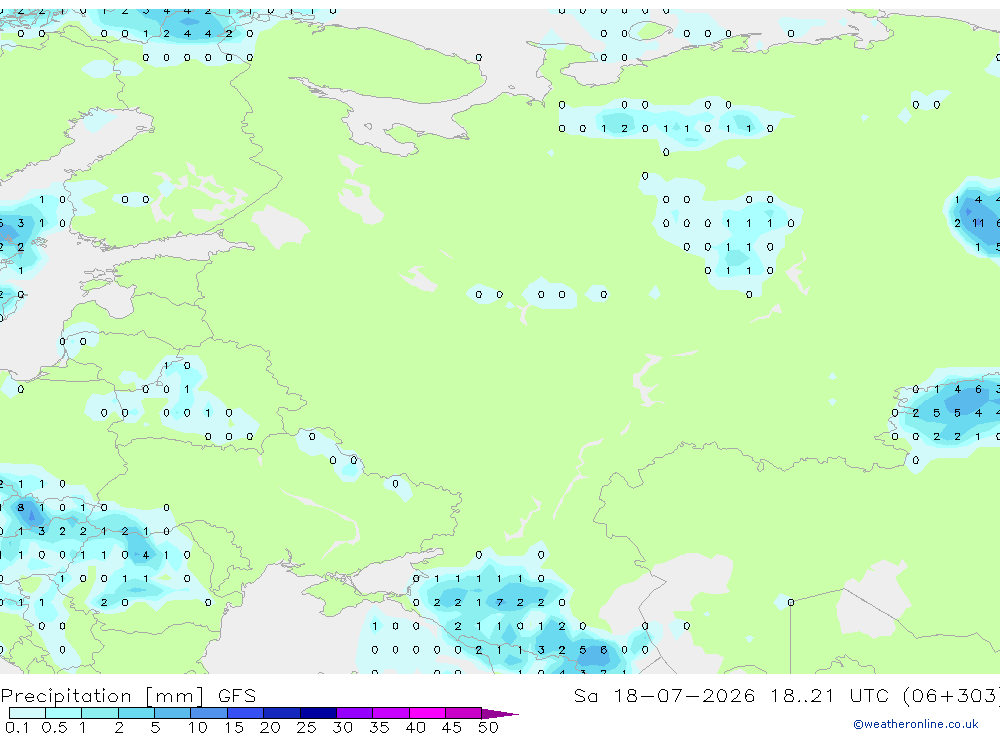
Task: Click the '8' precipitation value on map
Action: pos(20,508)
